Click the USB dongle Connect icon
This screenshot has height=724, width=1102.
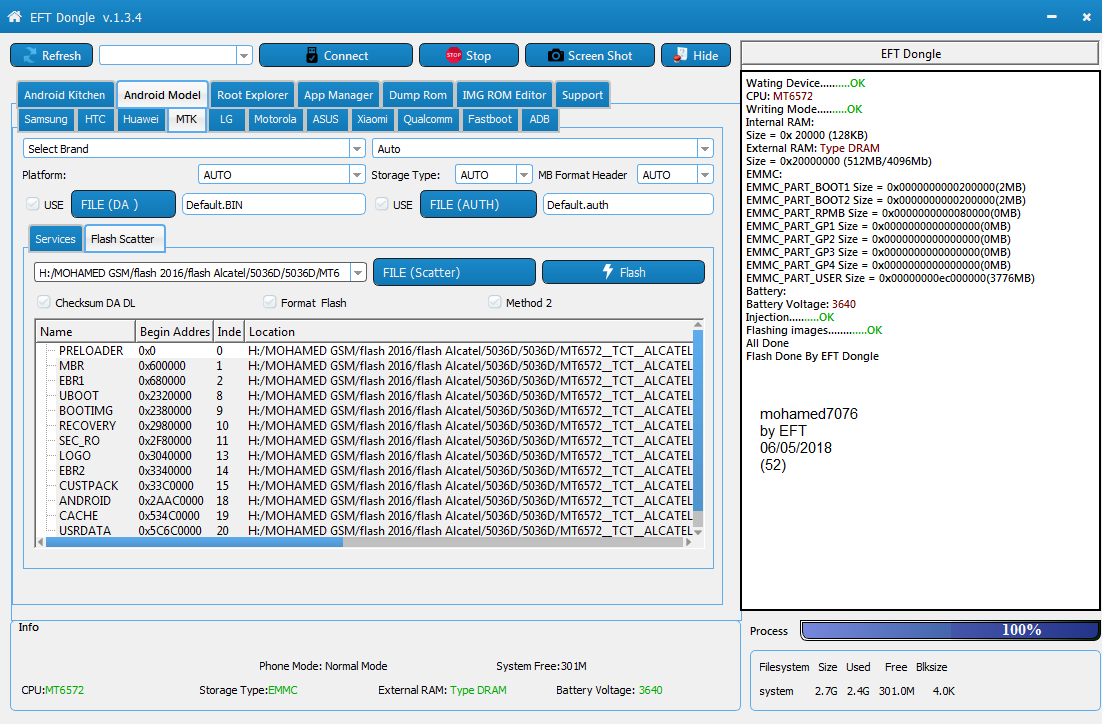point(312,56)
